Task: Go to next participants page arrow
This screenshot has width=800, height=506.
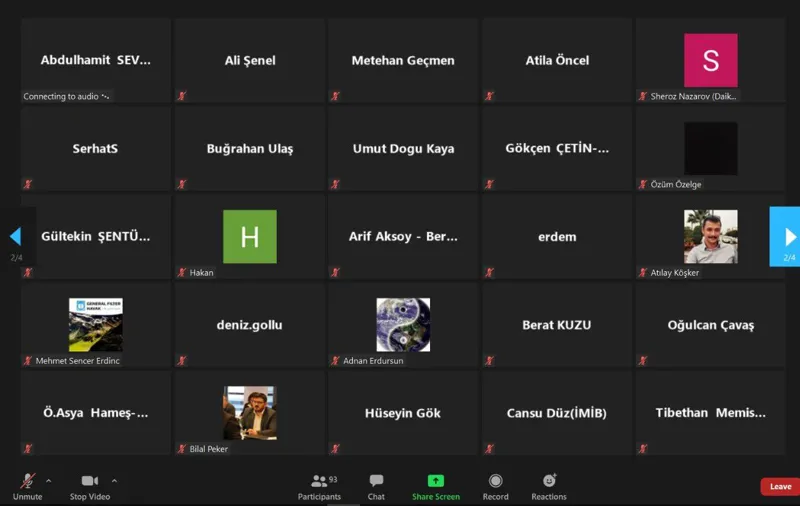Action: pos(786,237)
